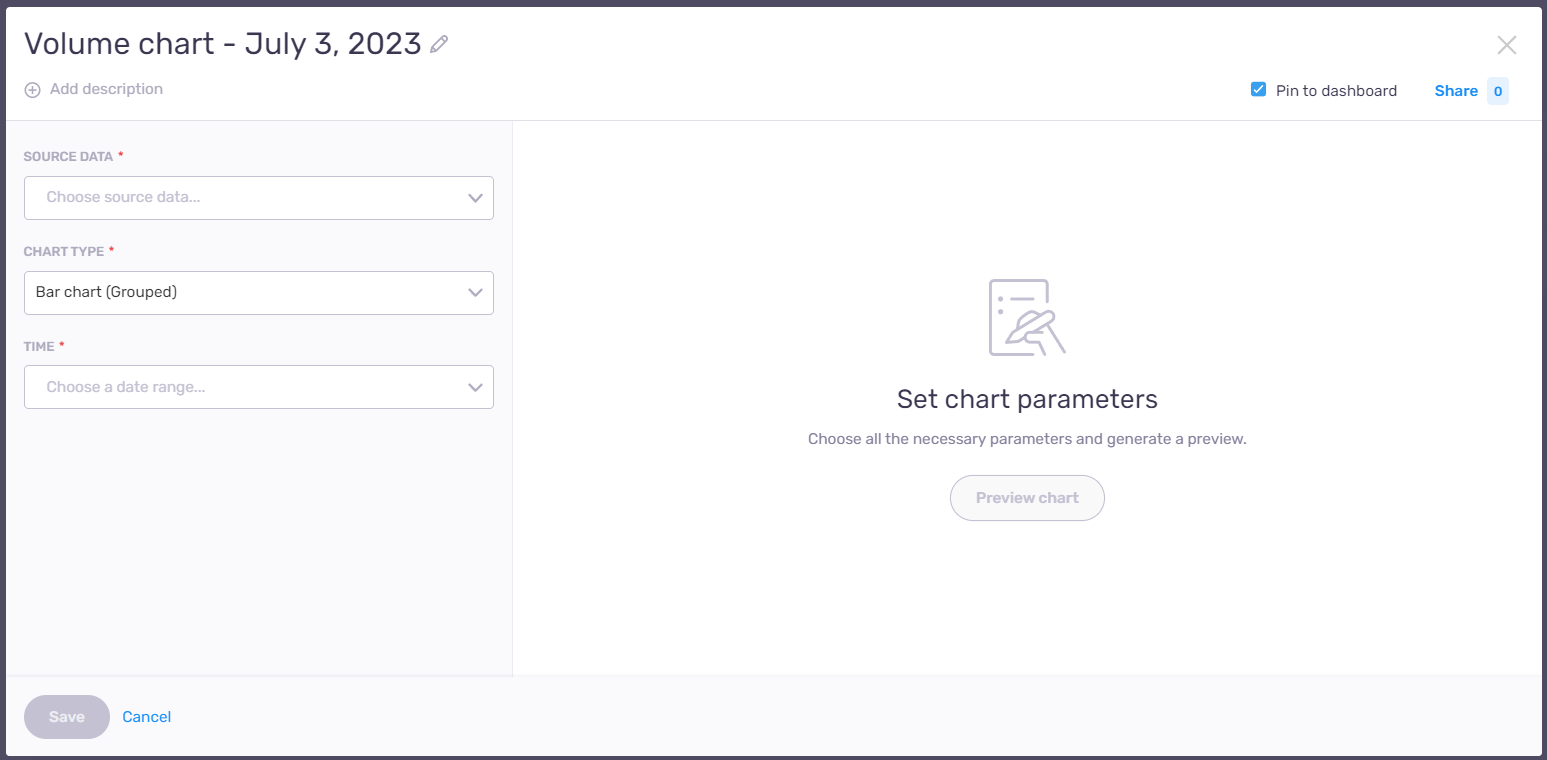Open the Source data chevron
1547x760 pixels.
[475, 197]
